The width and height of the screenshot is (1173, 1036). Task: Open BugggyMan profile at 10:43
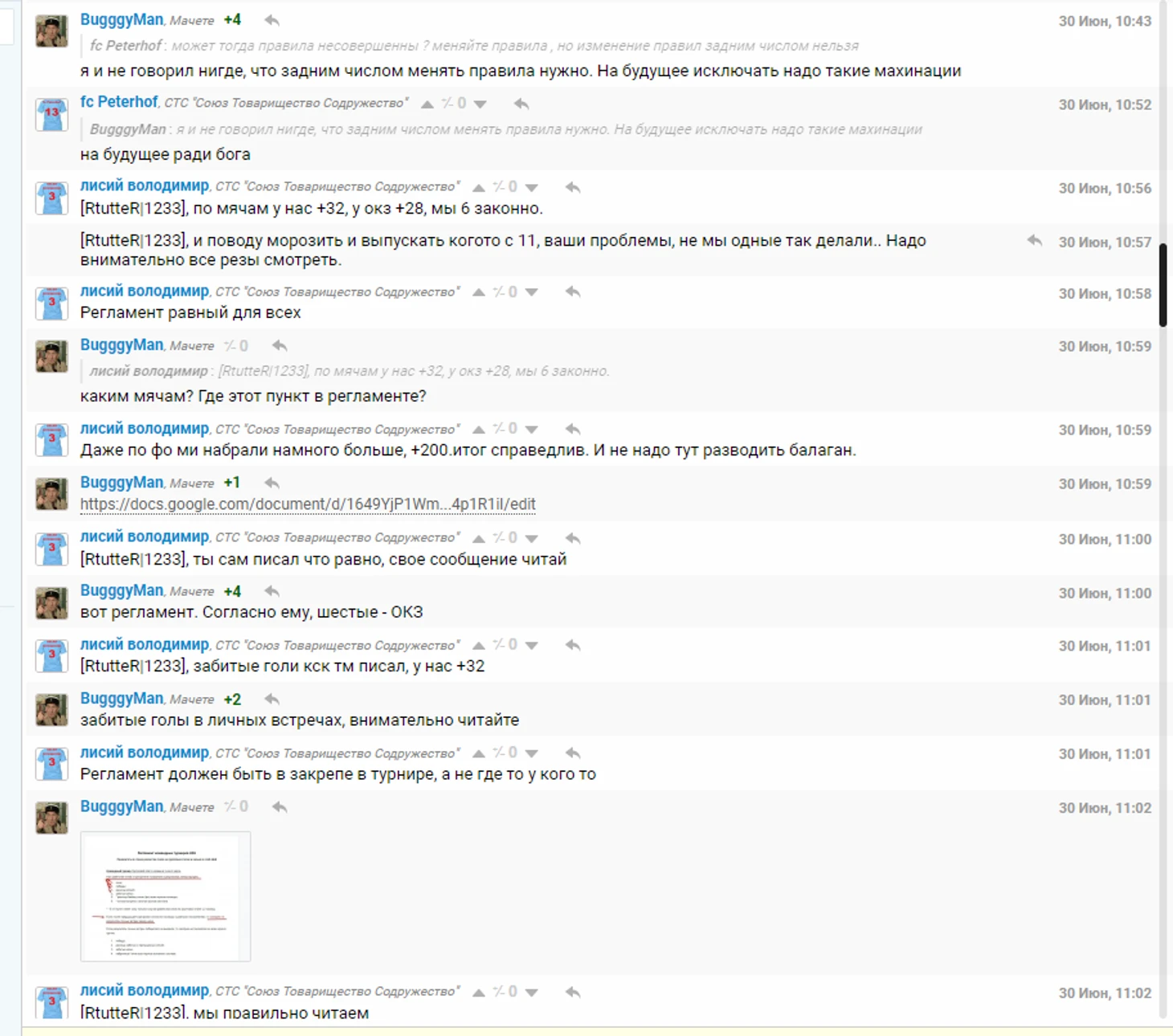[x=122, y=19]
